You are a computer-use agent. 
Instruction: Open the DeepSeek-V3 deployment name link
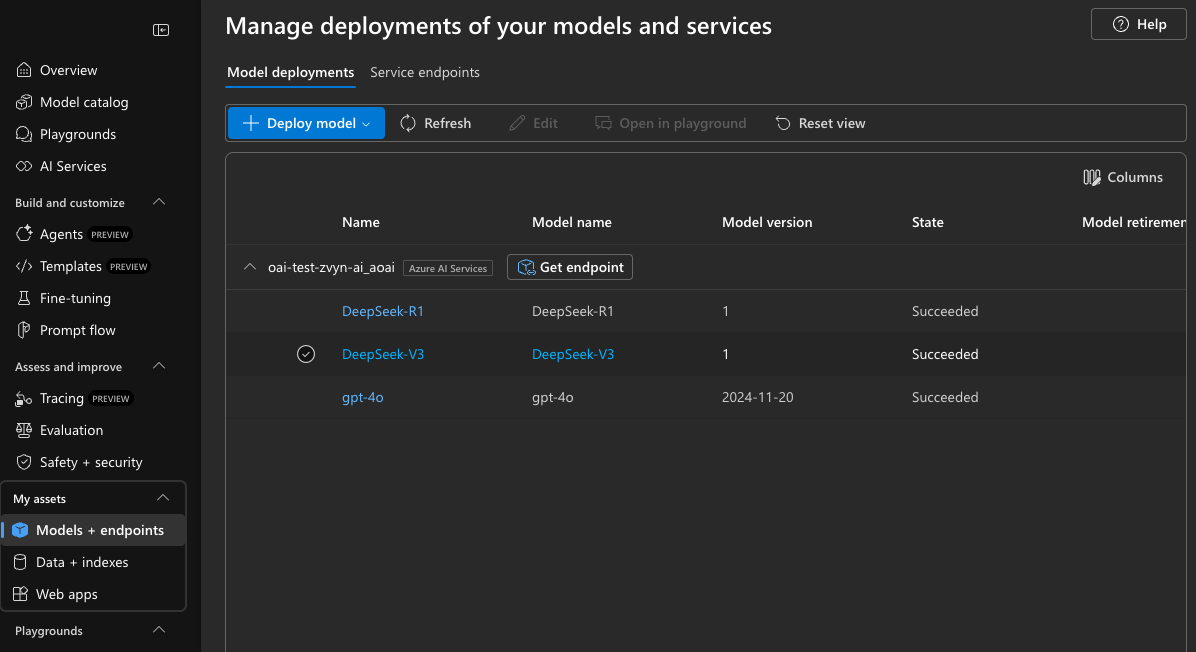(383, 354)
